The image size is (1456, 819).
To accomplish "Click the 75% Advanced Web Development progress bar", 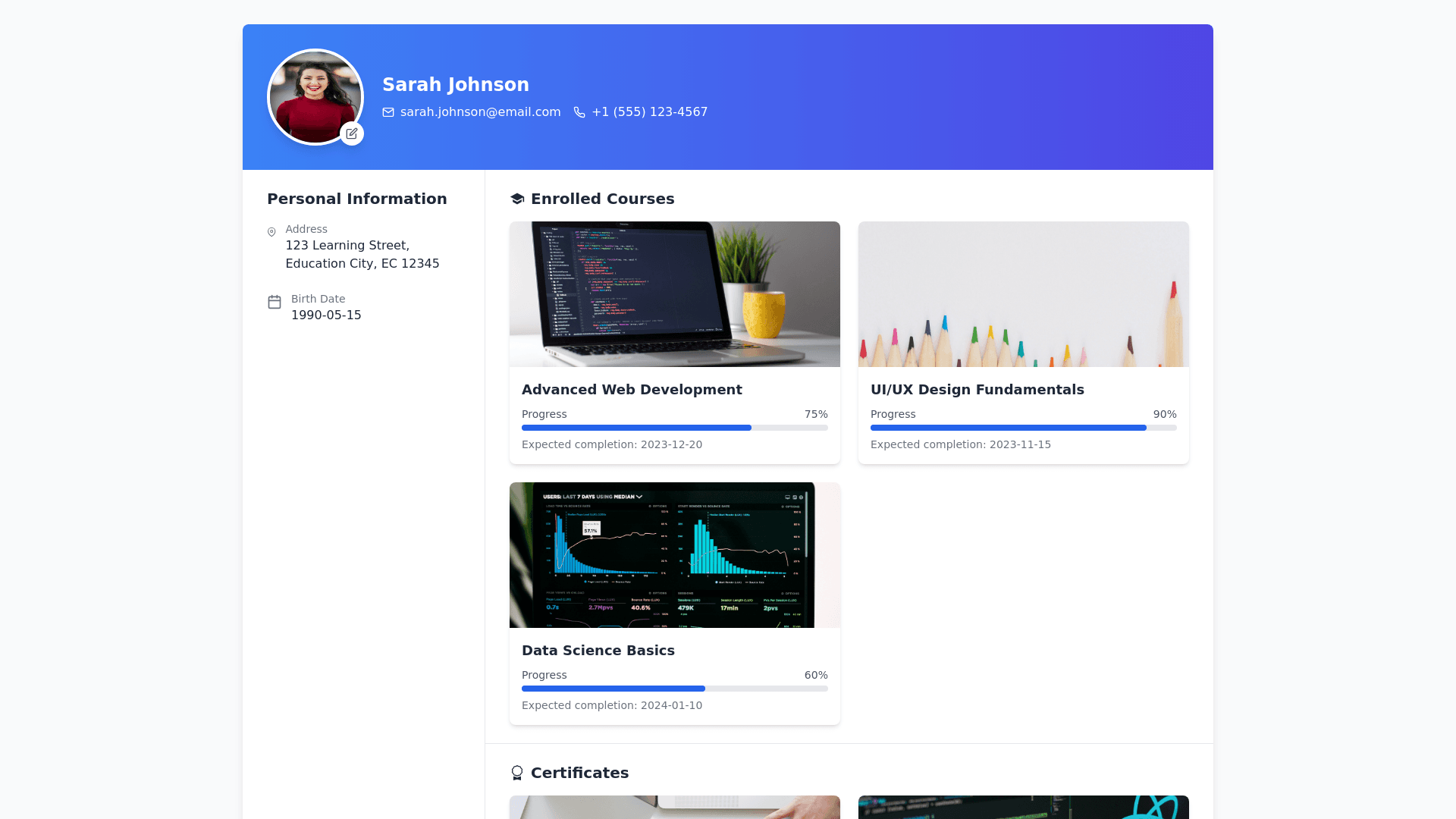I will (x=674, y=428).
